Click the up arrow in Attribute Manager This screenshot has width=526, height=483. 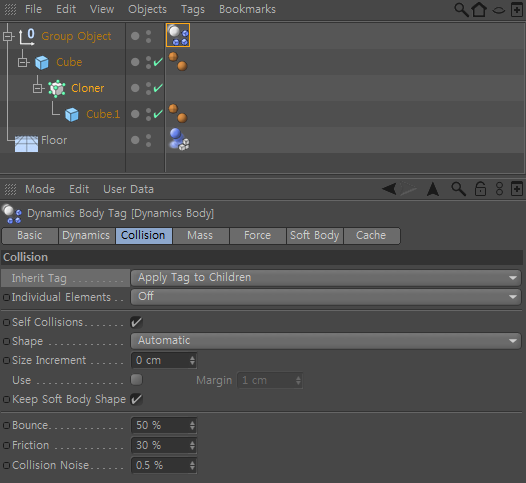[x=433, y=189]
